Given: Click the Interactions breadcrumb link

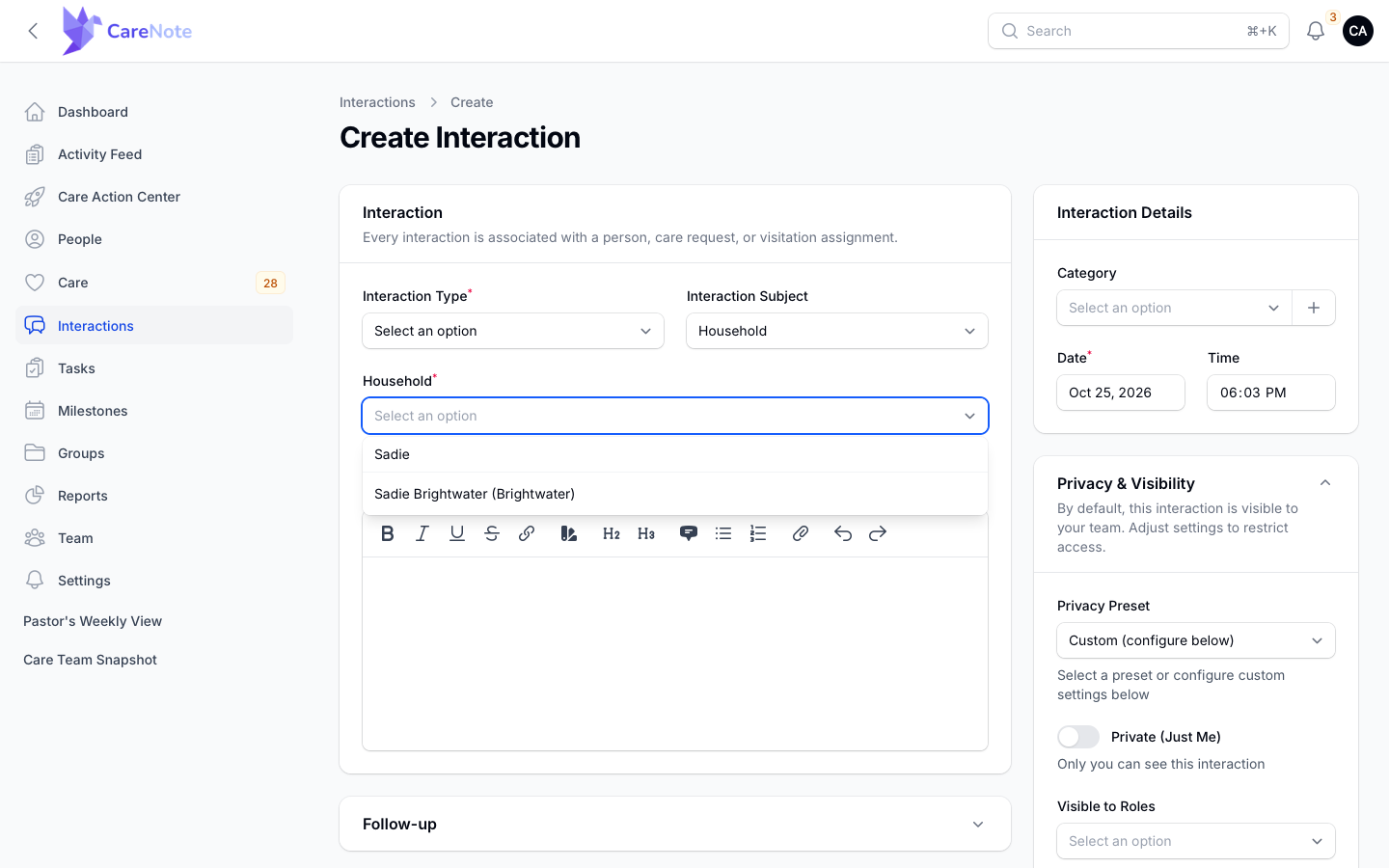Looking at the screenshot, I should pos(377,102).
